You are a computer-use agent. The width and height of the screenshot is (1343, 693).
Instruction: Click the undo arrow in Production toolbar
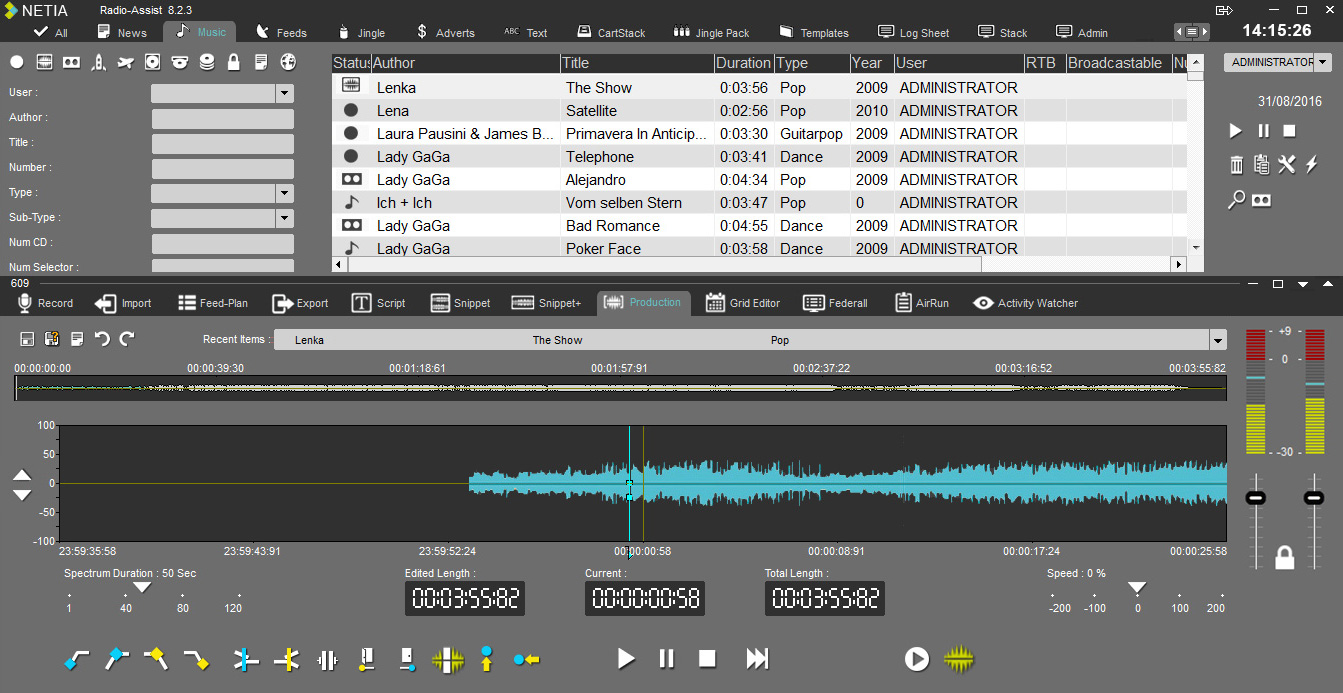coord(102,339)
